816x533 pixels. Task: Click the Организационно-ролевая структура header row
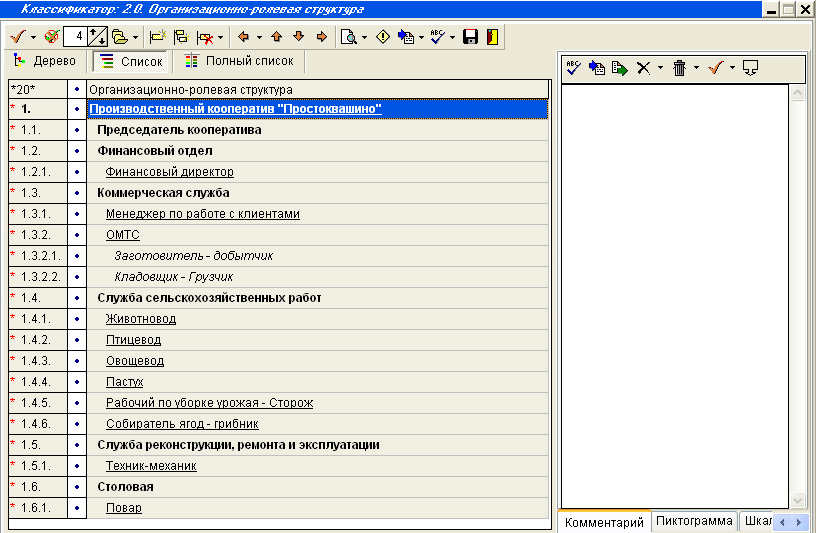pyautogui.click(x=317, y=90)
